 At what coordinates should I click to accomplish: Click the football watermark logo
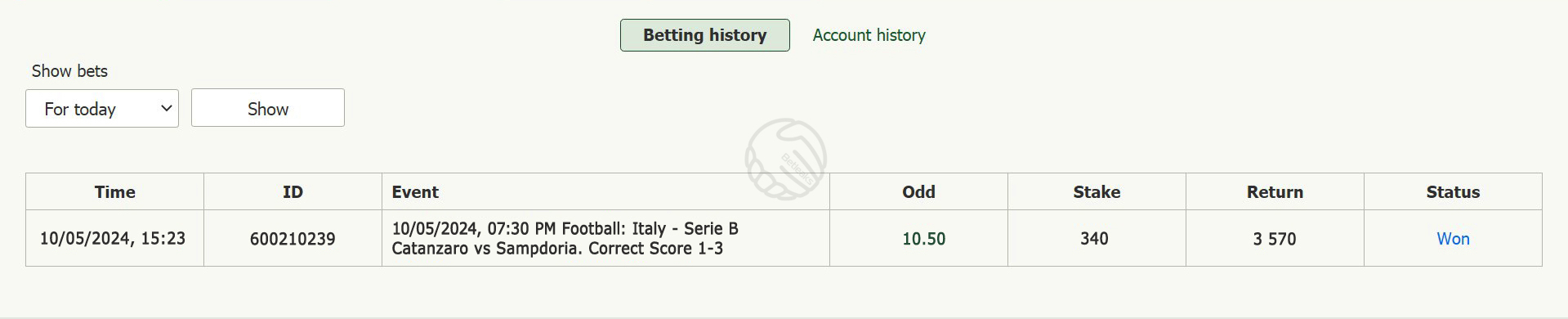pyautogui.click(x=785, y=159)
